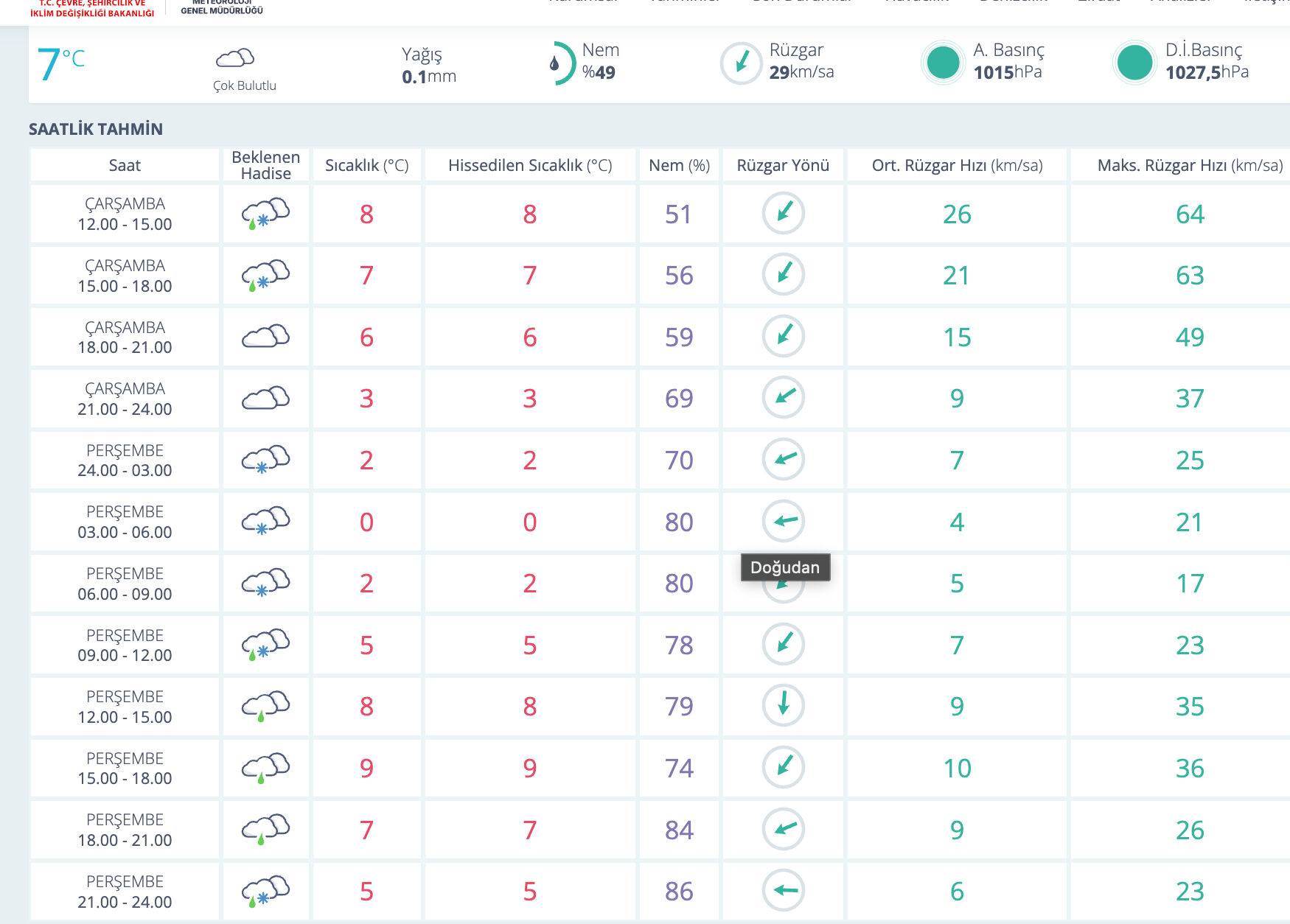Click the Nem (%) column header

coord(679,165)
